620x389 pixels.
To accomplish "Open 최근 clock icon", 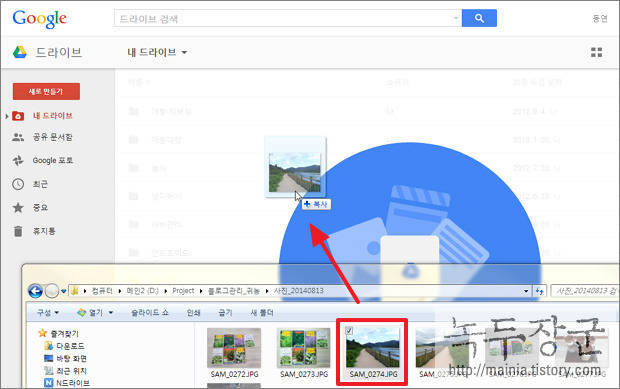I will pos(18,184).
